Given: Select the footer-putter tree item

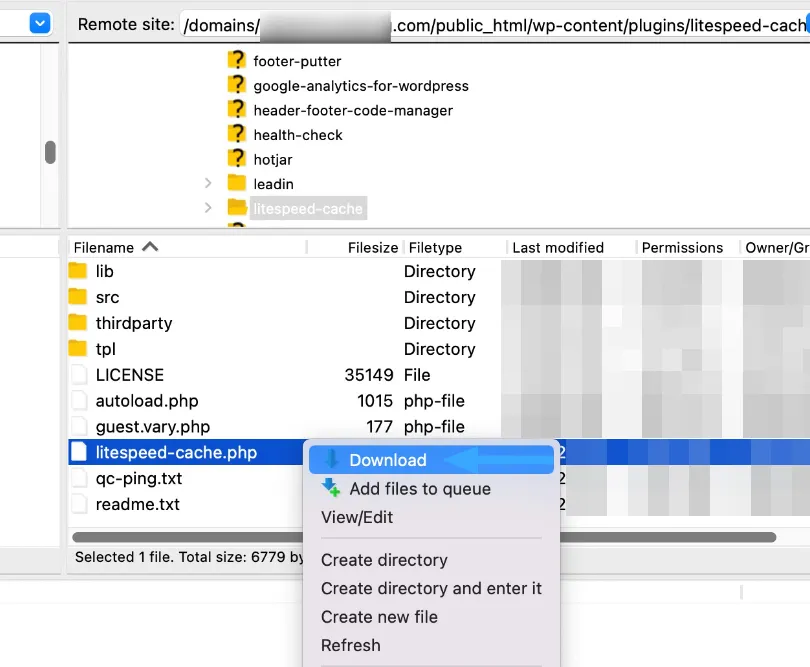Looking at the screenshot, I should pyautogui.click(x=297, y=61).
